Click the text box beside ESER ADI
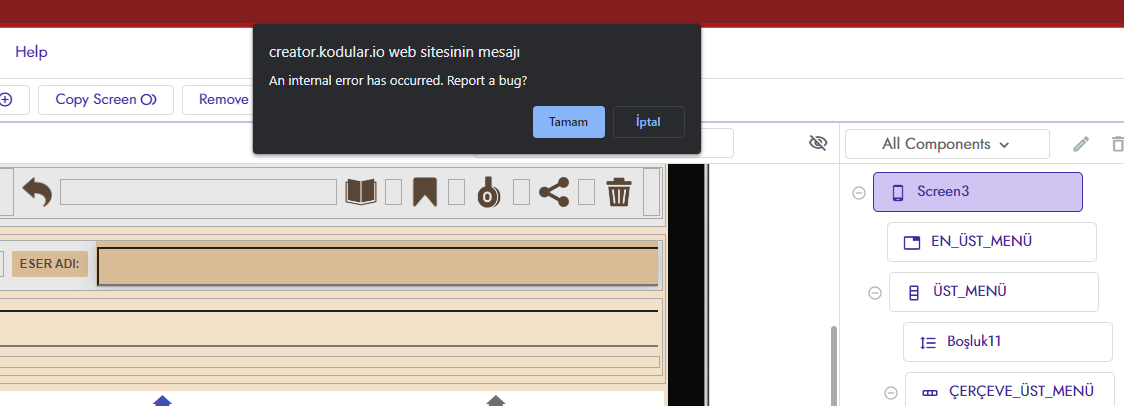 378,266
